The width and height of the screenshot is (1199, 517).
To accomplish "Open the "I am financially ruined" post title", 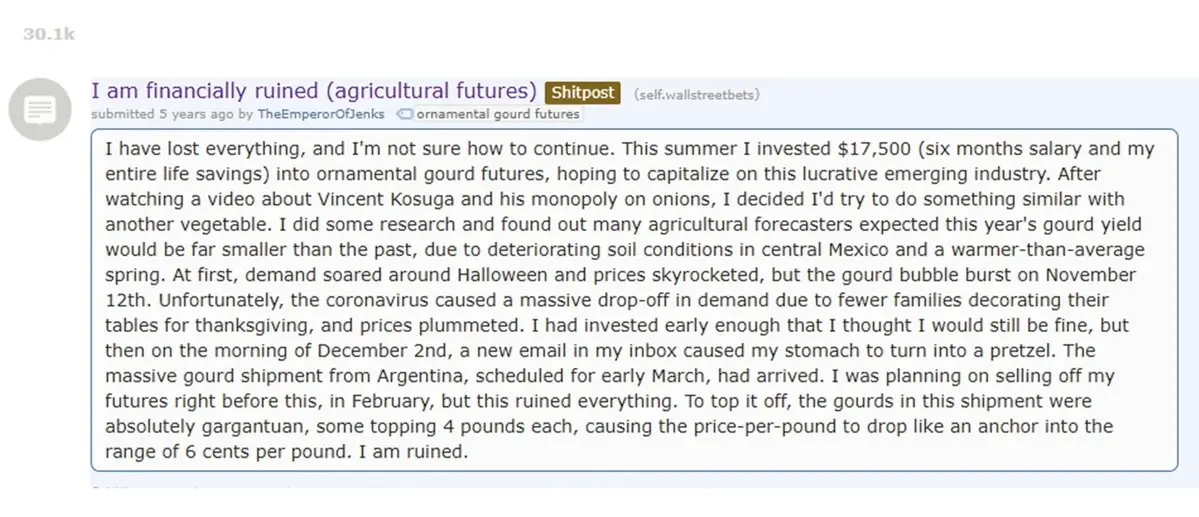I will coord(314,91).
